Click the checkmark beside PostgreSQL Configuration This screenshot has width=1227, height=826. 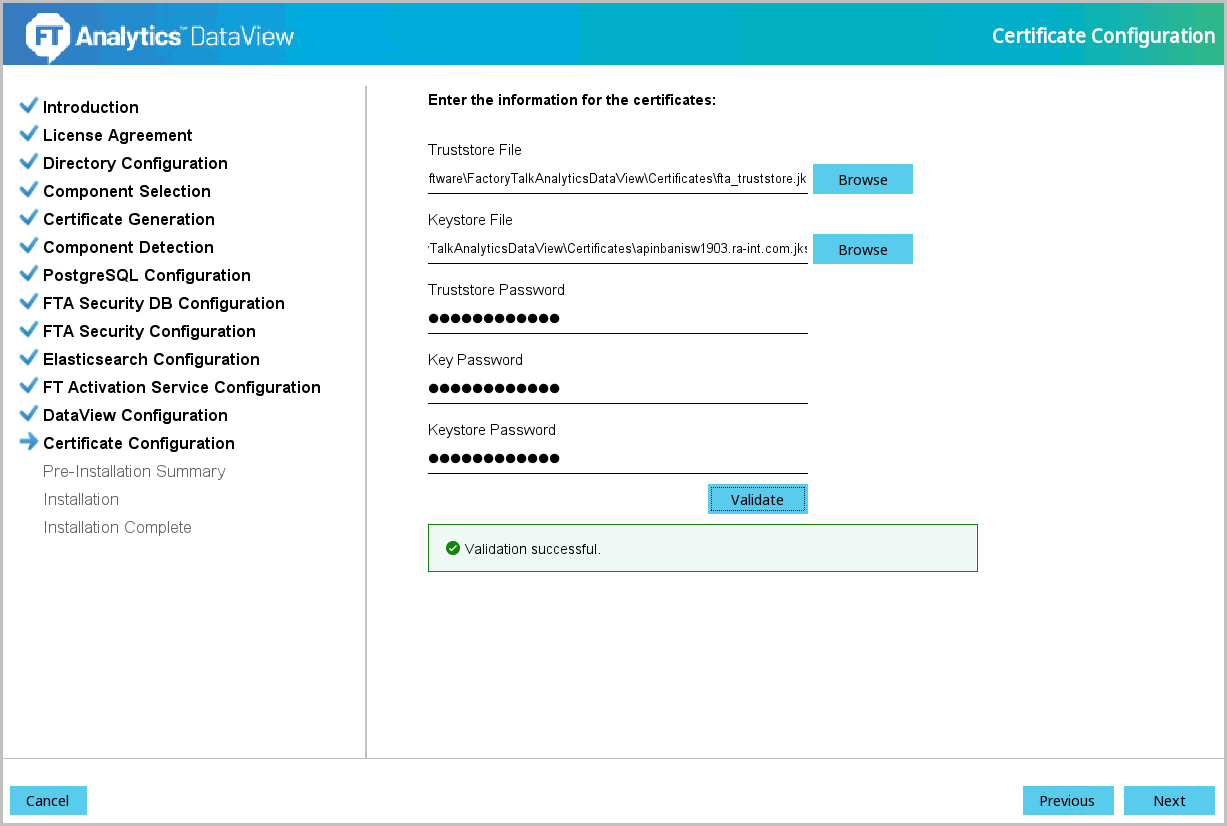(29, 274)
